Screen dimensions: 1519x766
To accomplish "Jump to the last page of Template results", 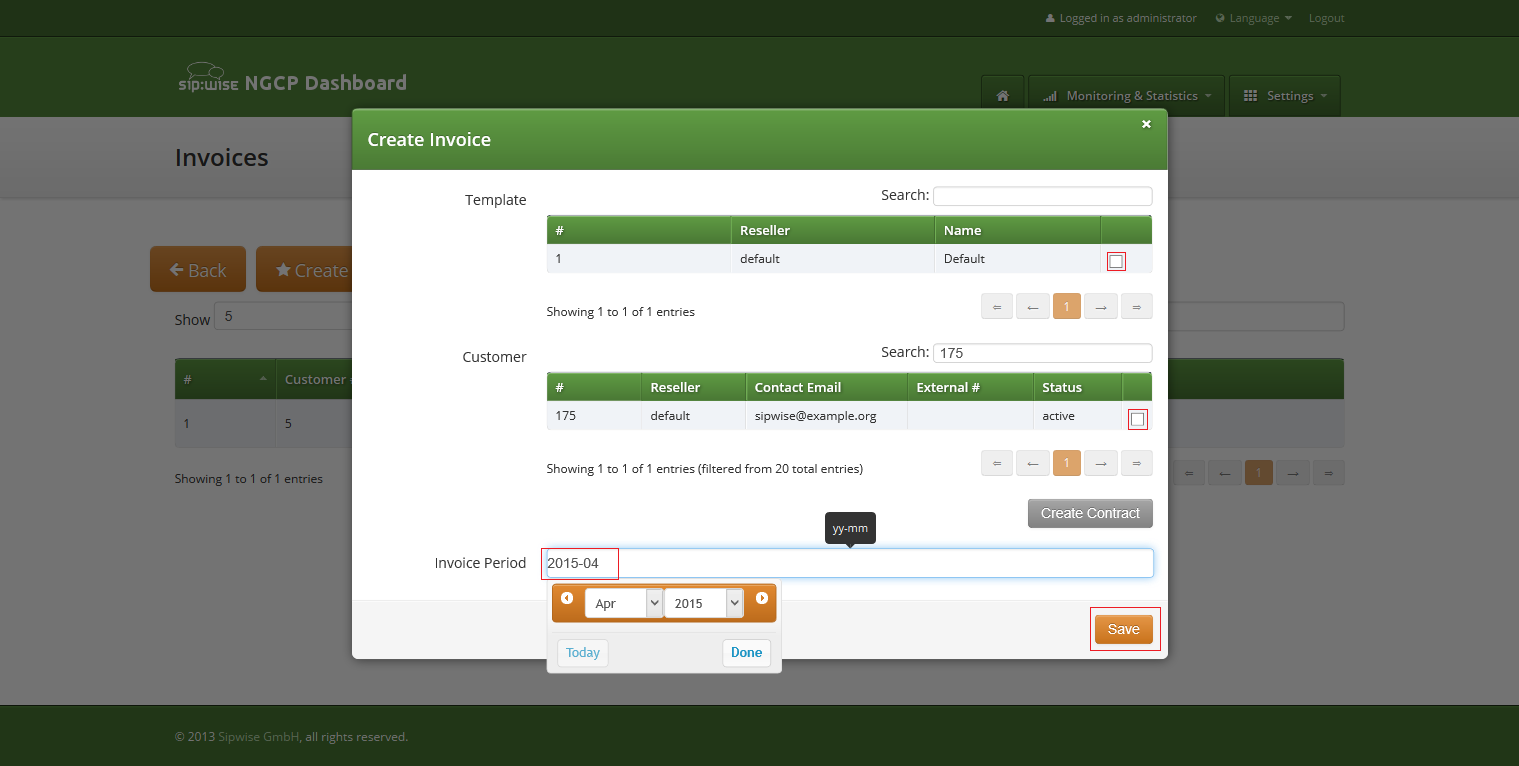I will coord(1137,306).
